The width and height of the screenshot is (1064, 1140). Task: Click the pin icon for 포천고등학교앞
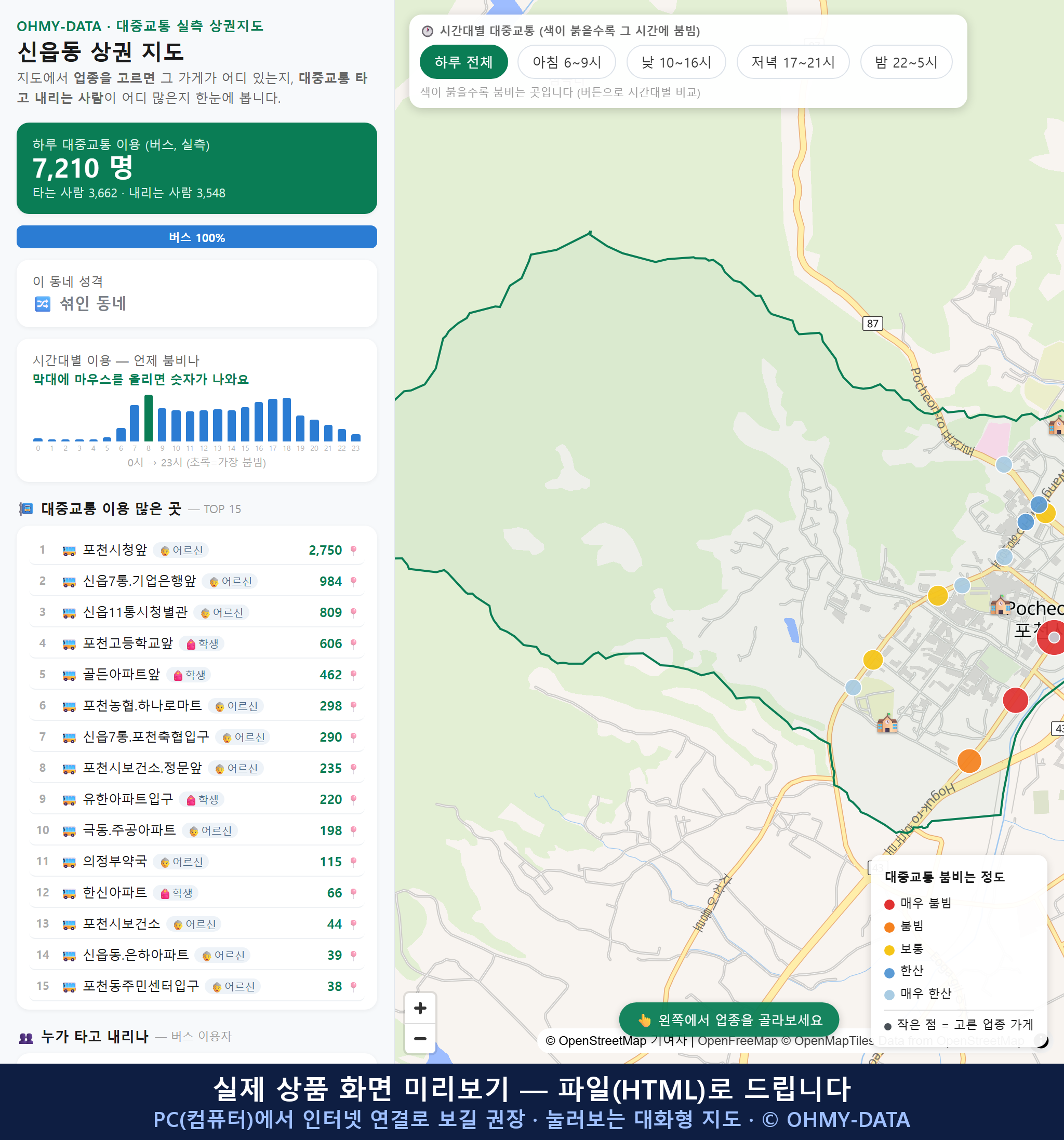[x=353, y=644]
